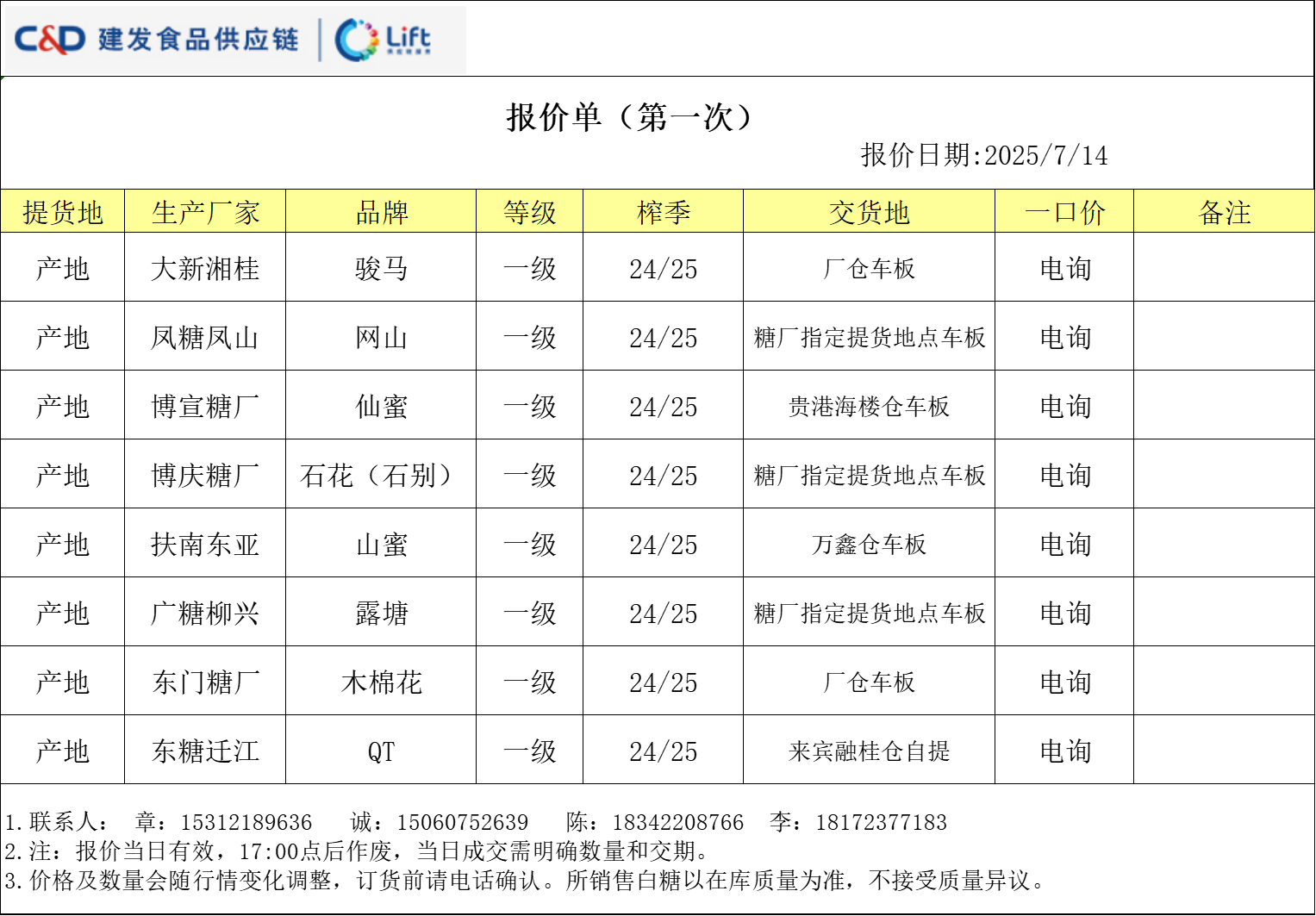Click the 电询 price in 东糖迁江 row
Viewport: 1316px width, 916px height.
pos(1064,751)
